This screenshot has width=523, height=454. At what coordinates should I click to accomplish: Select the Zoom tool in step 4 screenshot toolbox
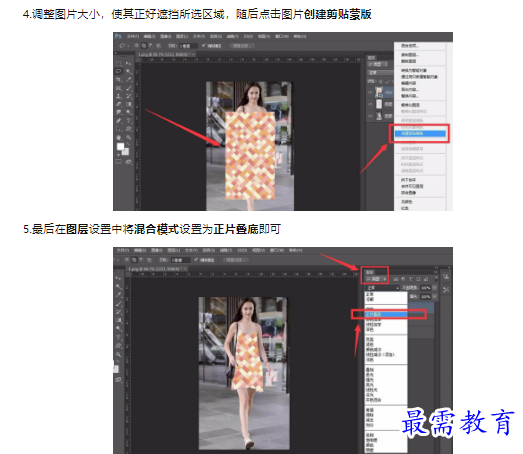tap(128, 138)
